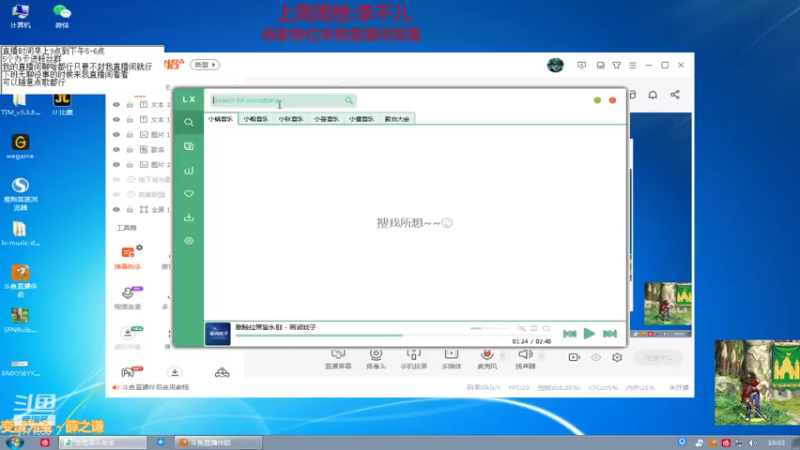
Task: Select the 小秋音乐 source tab
Action: 291,119
